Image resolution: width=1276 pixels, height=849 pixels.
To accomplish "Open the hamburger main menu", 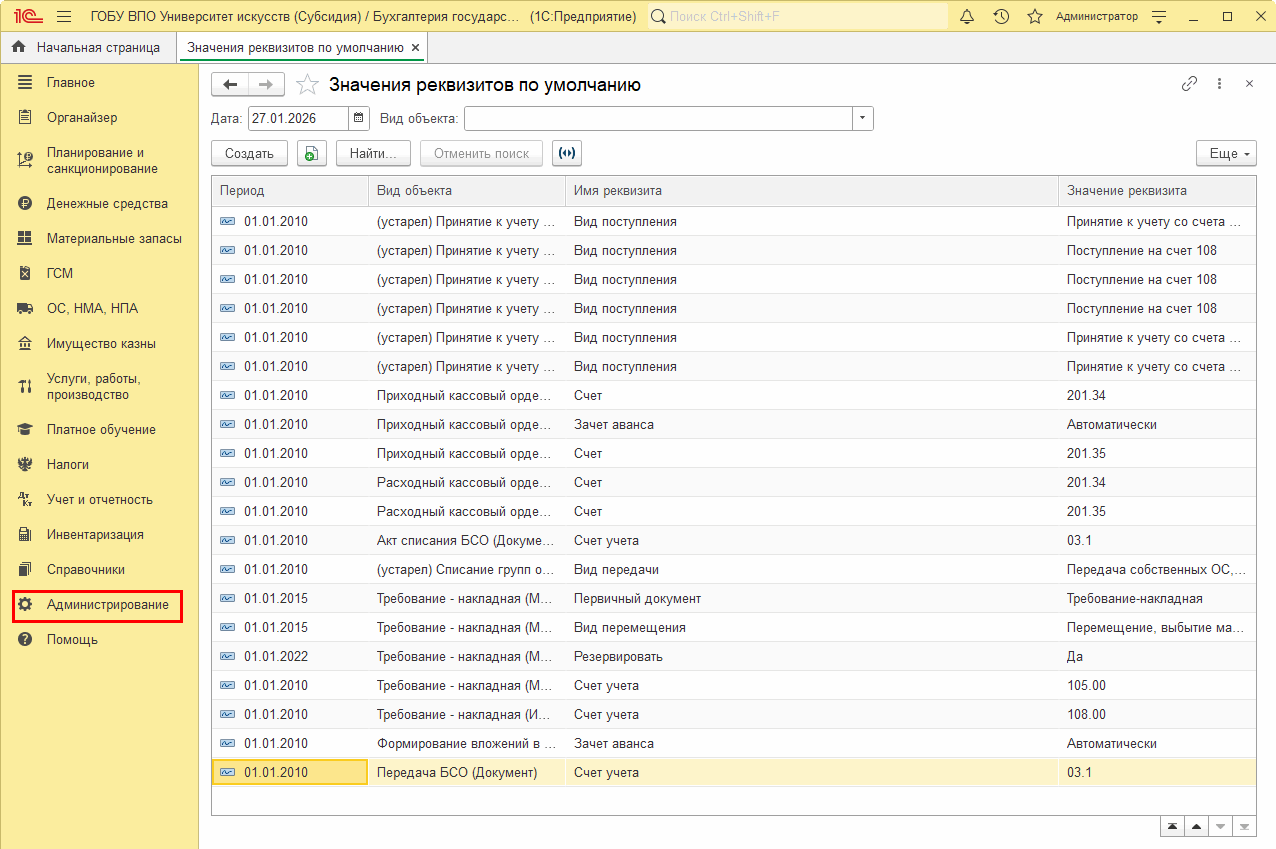I will 64,17.
